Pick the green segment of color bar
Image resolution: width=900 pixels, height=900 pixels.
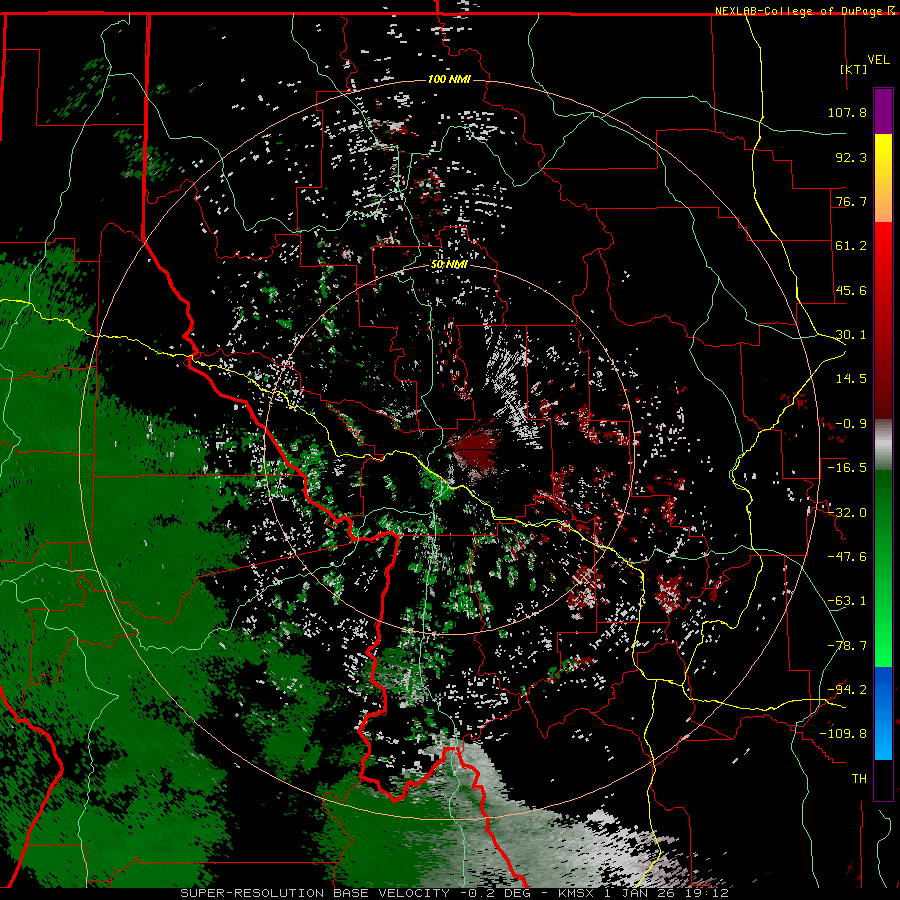coord(883,568)
